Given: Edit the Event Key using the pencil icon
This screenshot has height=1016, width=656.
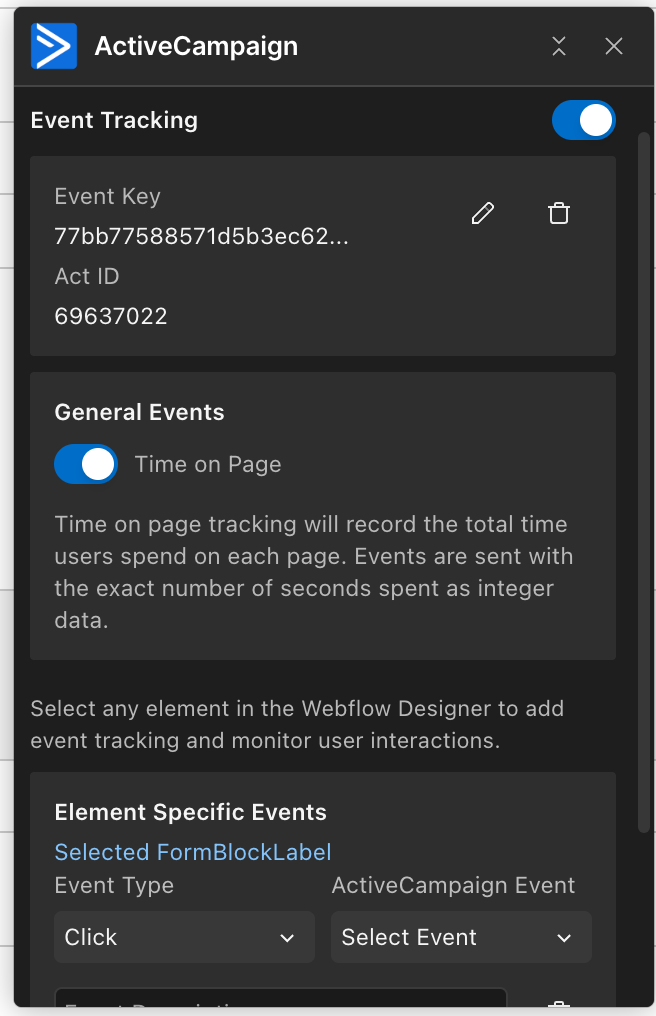Looking at the screenshot, I should click(x=483, y=213).
